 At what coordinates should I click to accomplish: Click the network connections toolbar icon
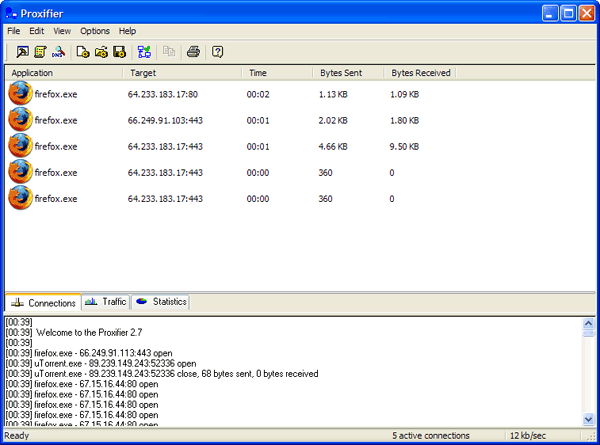(x=144, y=52)
